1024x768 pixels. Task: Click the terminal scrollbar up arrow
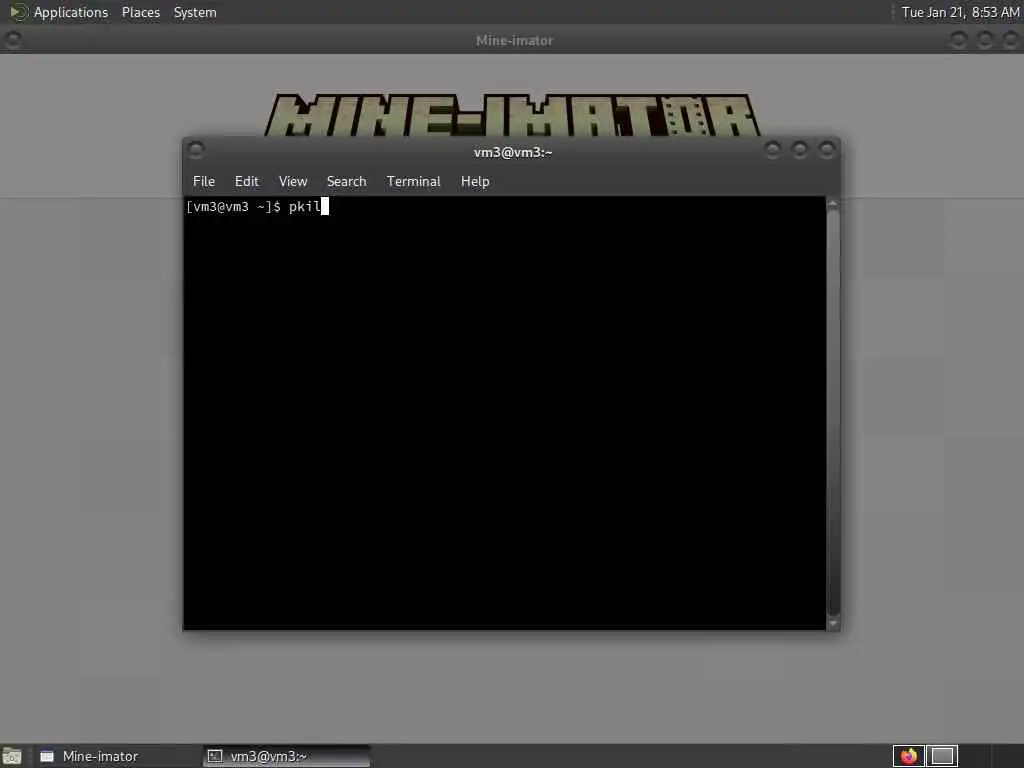833,204
